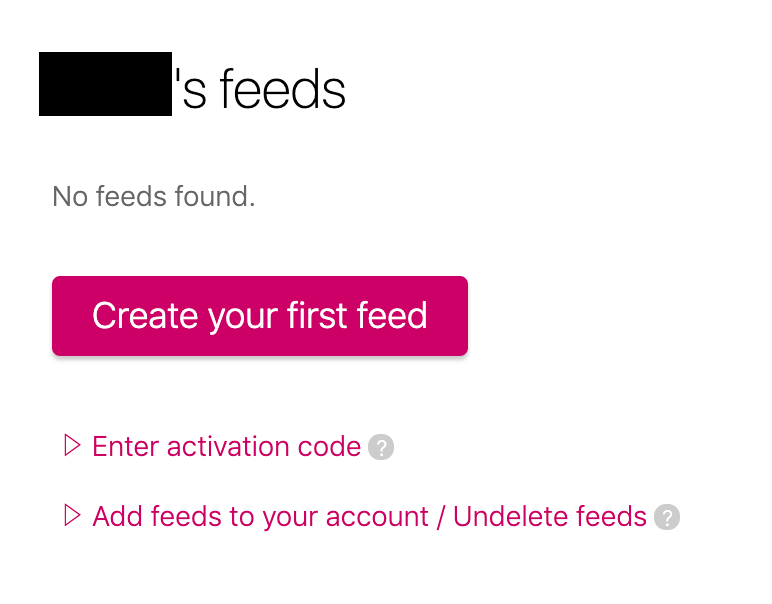The height and width of the screenshot is (604, 772).
Task: Toggle the Undelete feeds disclosure arrow
Action: 72,515
